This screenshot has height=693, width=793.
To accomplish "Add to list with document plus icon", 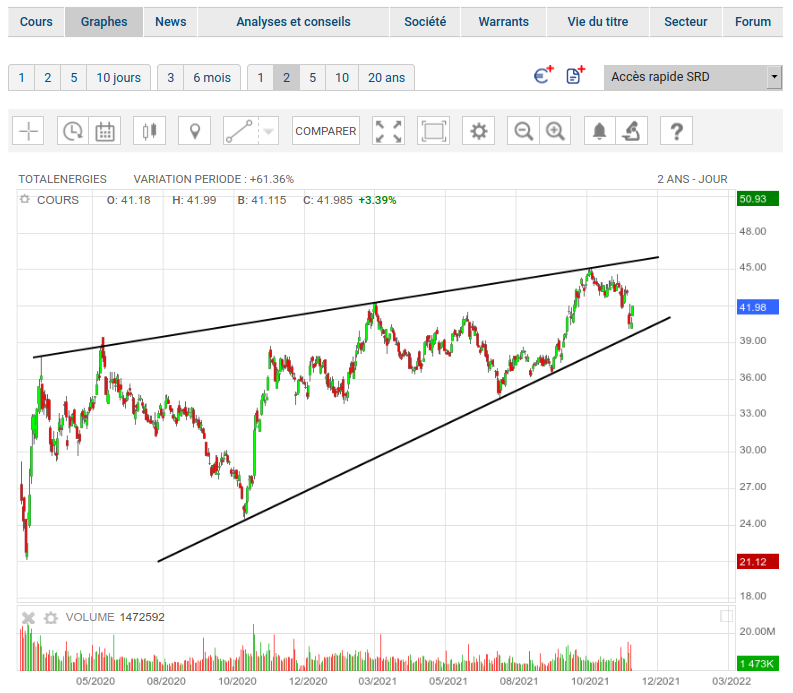I will tap(576, 75).
